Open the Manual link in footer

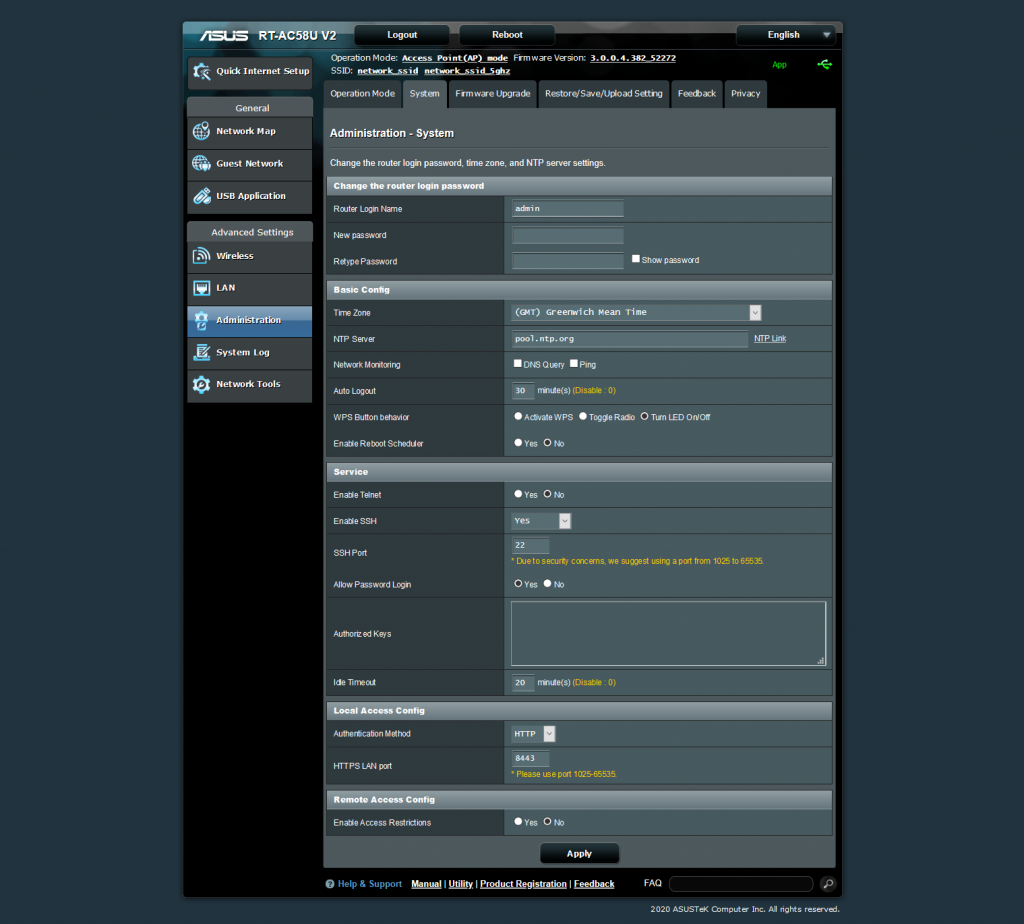[426, 884]
